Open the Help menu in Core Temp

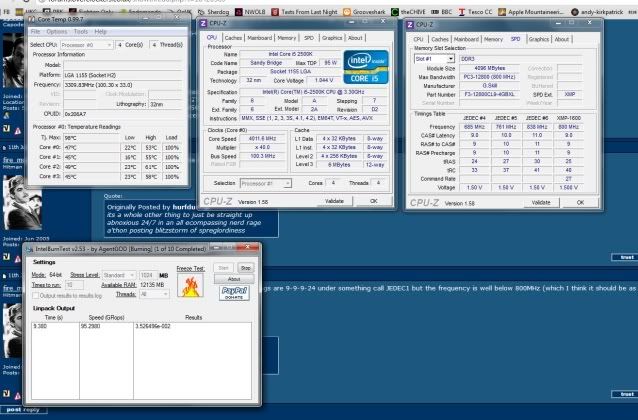[100, 32]
